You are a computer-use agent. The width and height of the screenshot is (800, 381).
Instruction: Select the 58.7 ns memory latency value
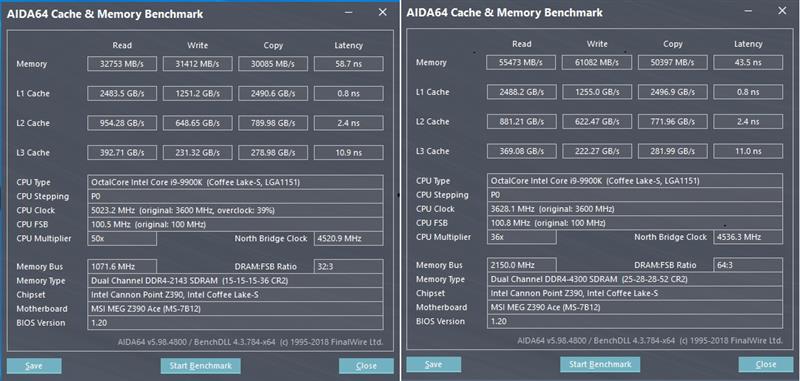coord(348,64)
